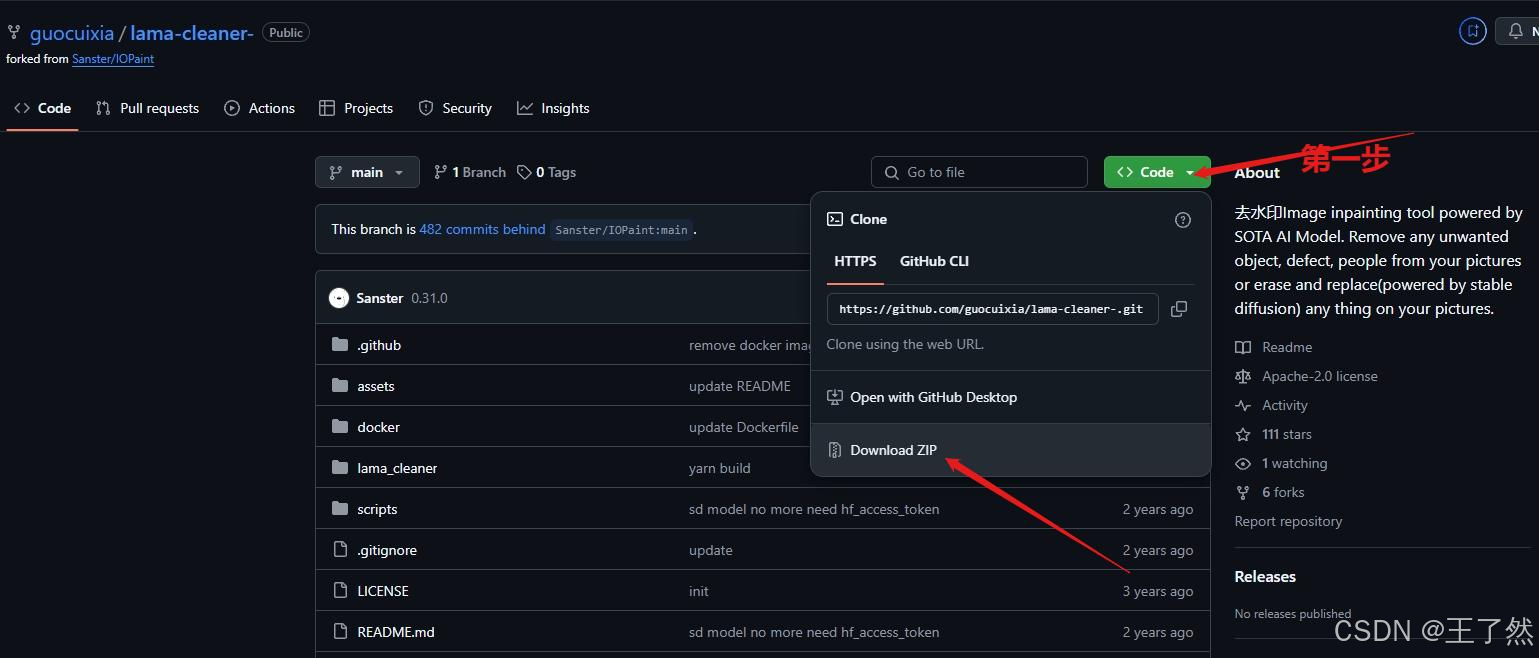Open the README.md file

click(396, 632)
